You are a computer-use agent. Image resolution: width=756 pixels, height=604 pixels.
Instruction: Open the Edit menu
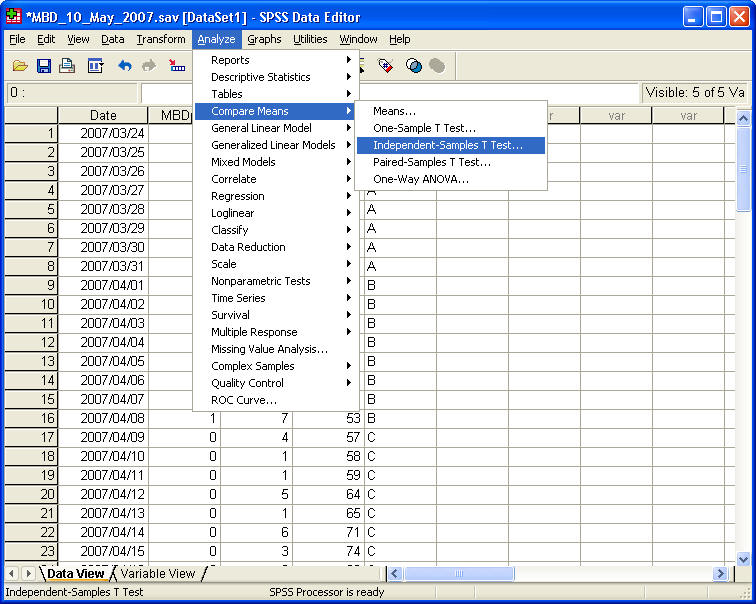coord(46,39)
